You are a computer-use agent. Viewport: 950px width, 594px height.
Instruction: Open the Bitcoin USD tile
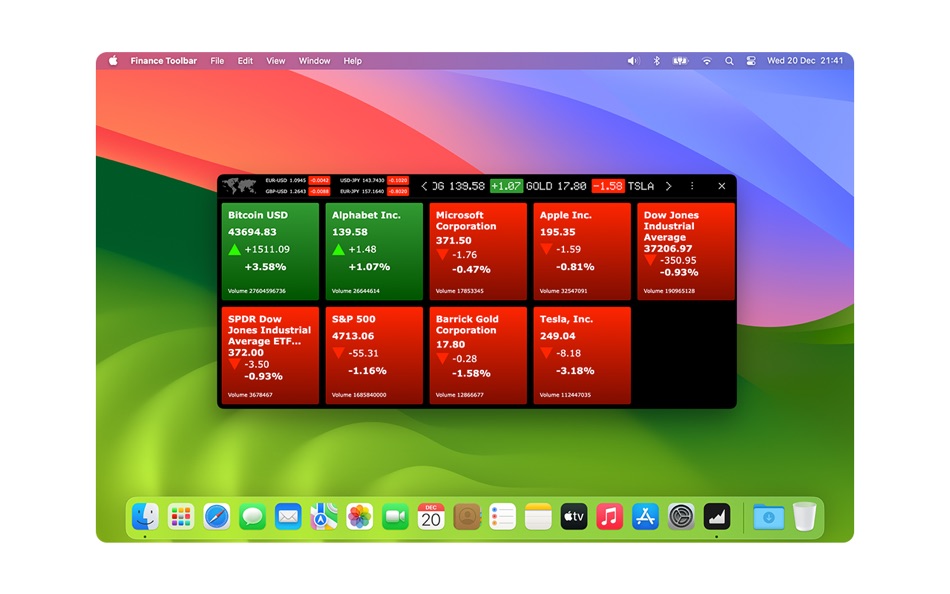coord(270,251)
